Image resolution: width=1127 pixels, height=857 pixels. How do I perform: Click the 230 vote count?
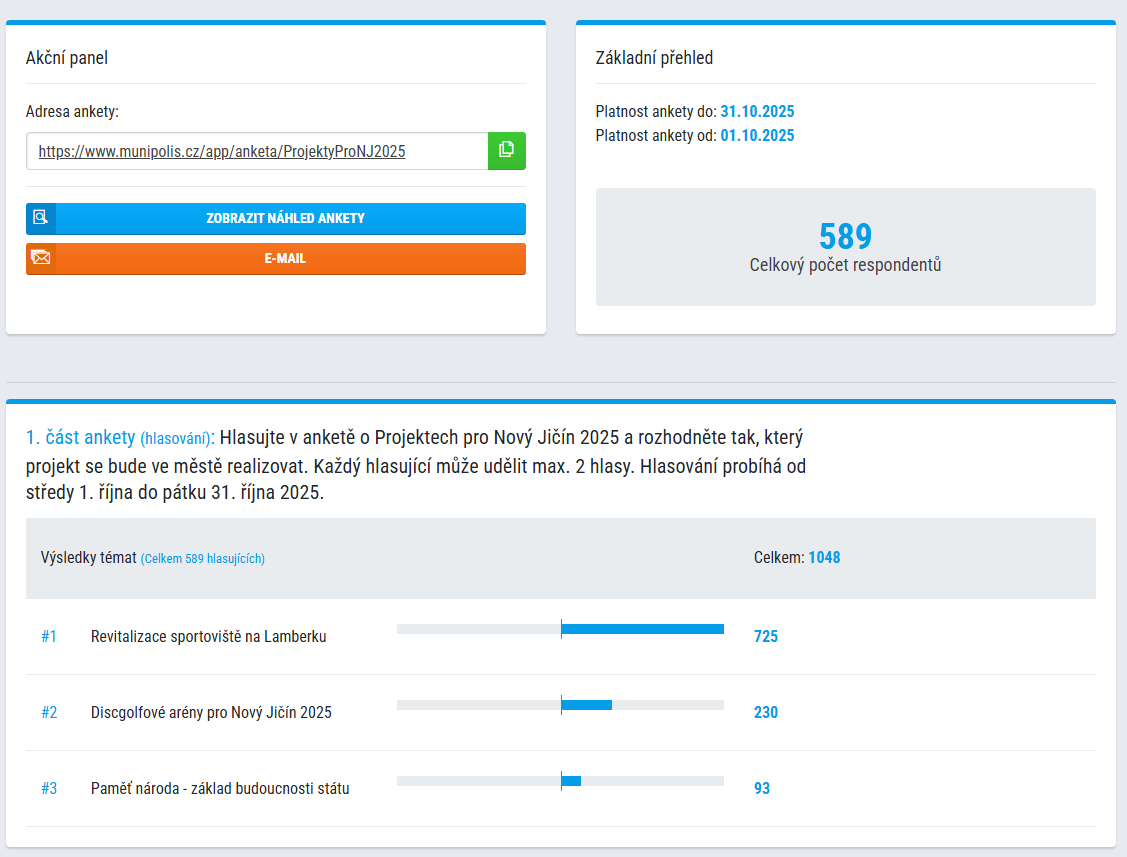tap(766, 713)
